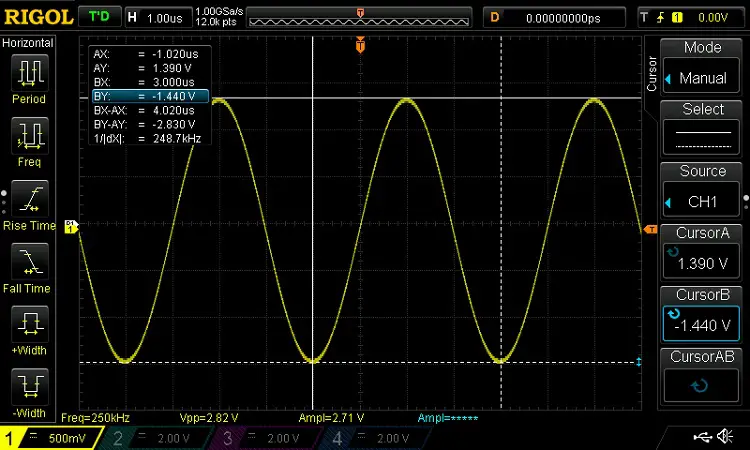The image size is (750, 450).
Task: Click the Cursor menu tab label
Action: coord(651,74)
